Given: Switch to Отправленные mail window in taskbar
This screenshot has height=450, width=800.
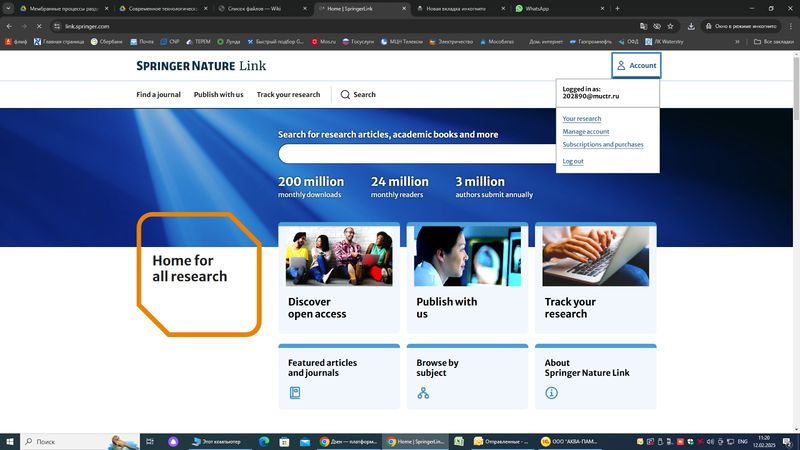Looking at the screenshot, I should pyautogui.click(x=501, y=441).
